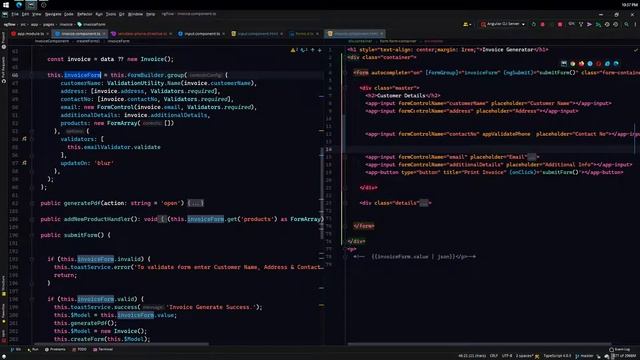640x360 pixels.
Task: Open Edge browser from the taskbar
Action: pos(19,5)
